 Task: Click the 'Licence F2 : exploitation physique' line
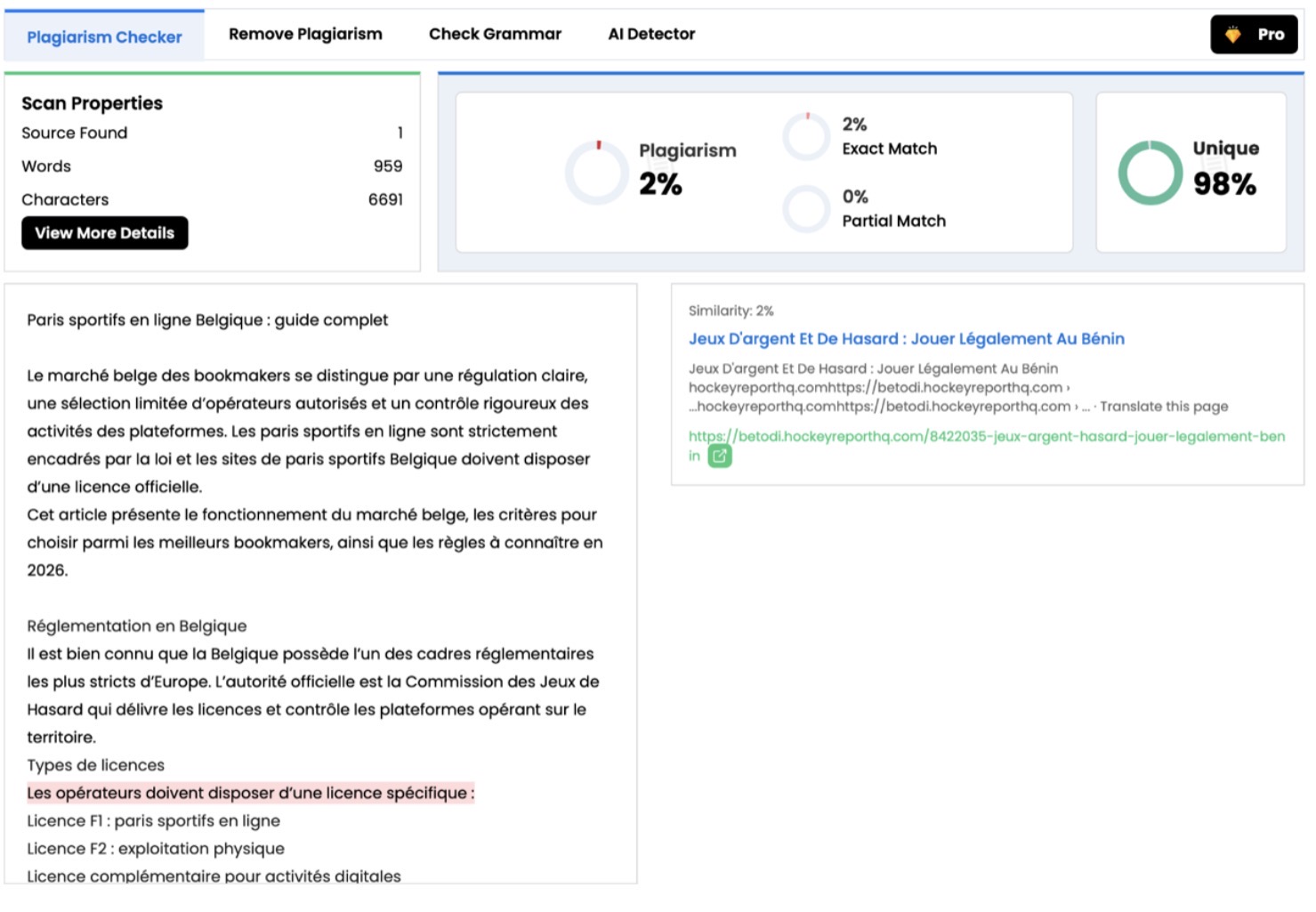(x=156, y=849)
